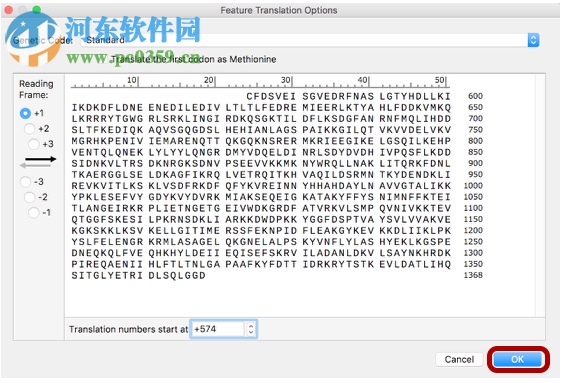Click the row number 1100
566x383 pixels.
[x=473, y=208]
